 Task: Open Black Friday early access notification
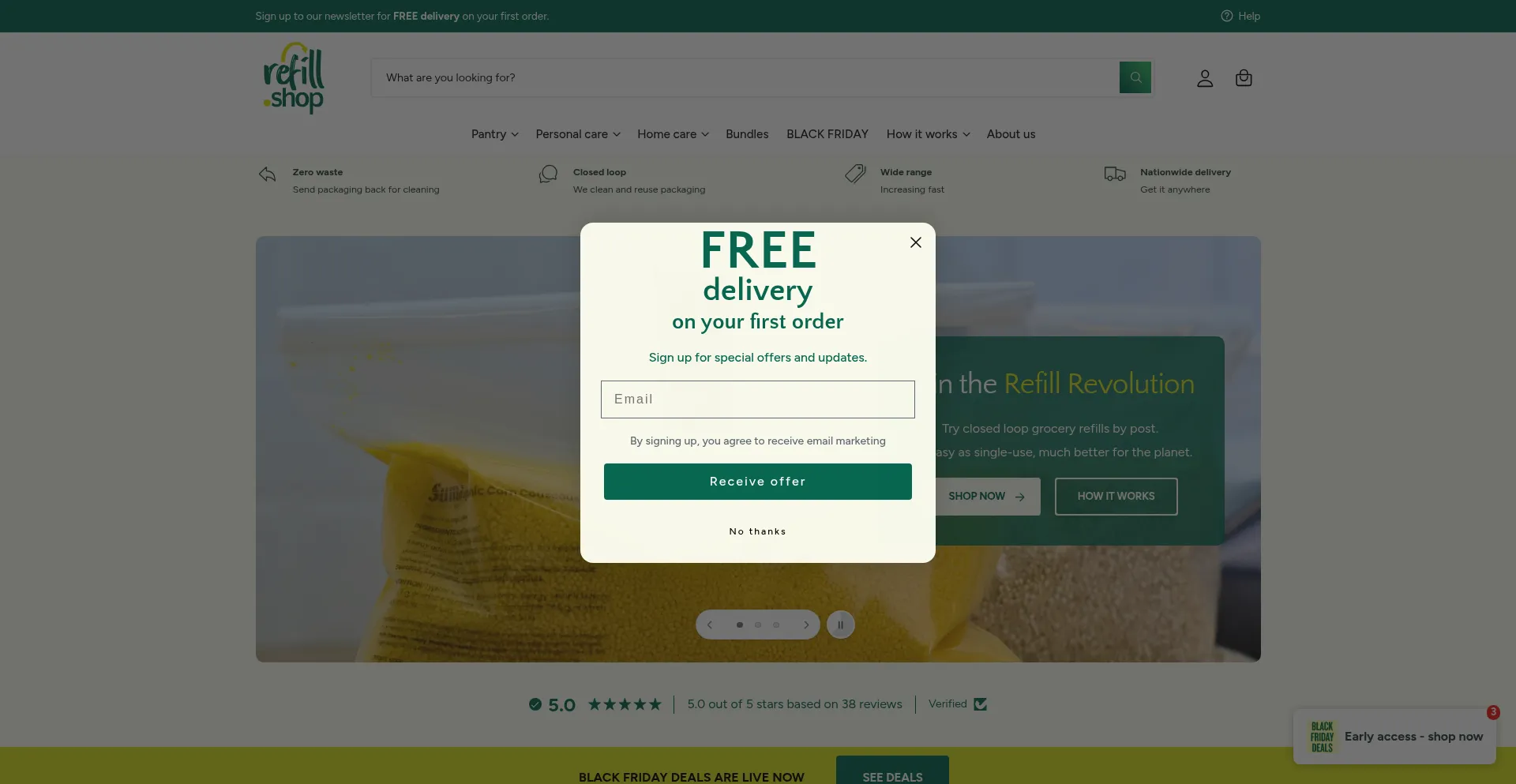click(1394, 737)
